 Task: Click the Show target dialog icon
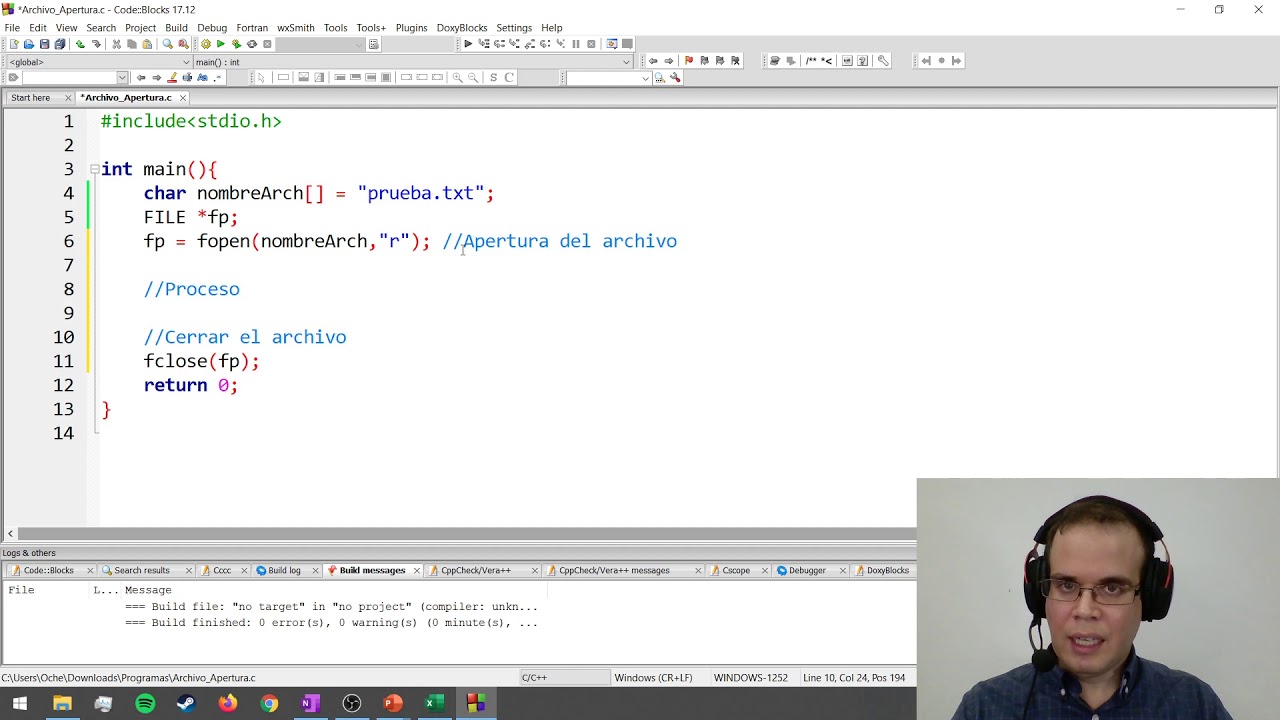(x=373, y=44)
